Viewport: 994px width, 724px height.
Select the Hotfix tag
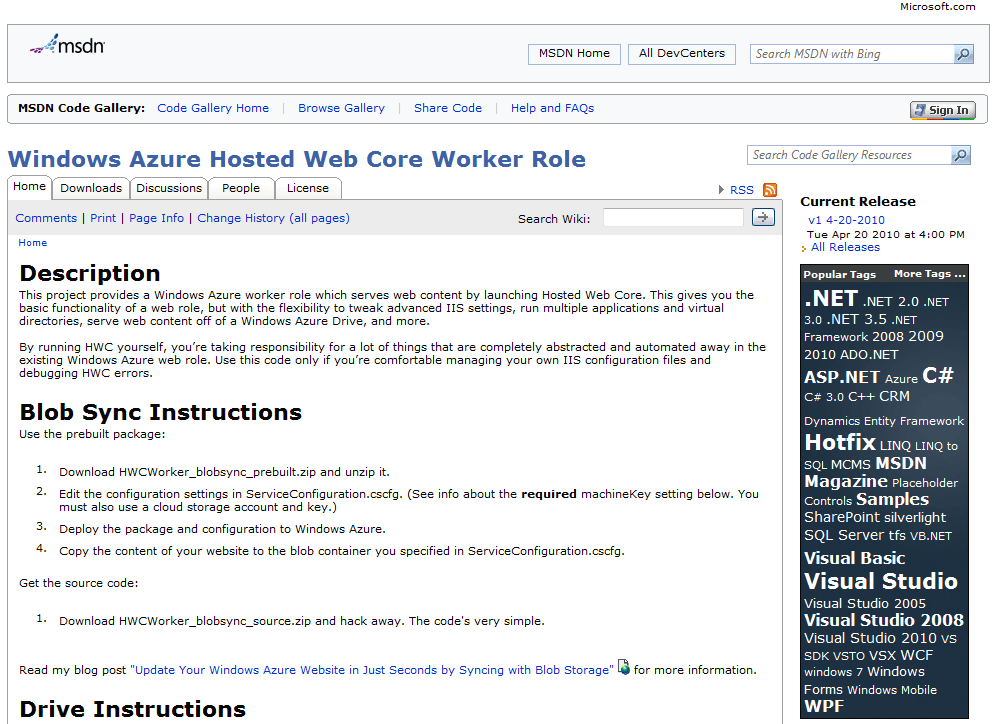(840, 442)
